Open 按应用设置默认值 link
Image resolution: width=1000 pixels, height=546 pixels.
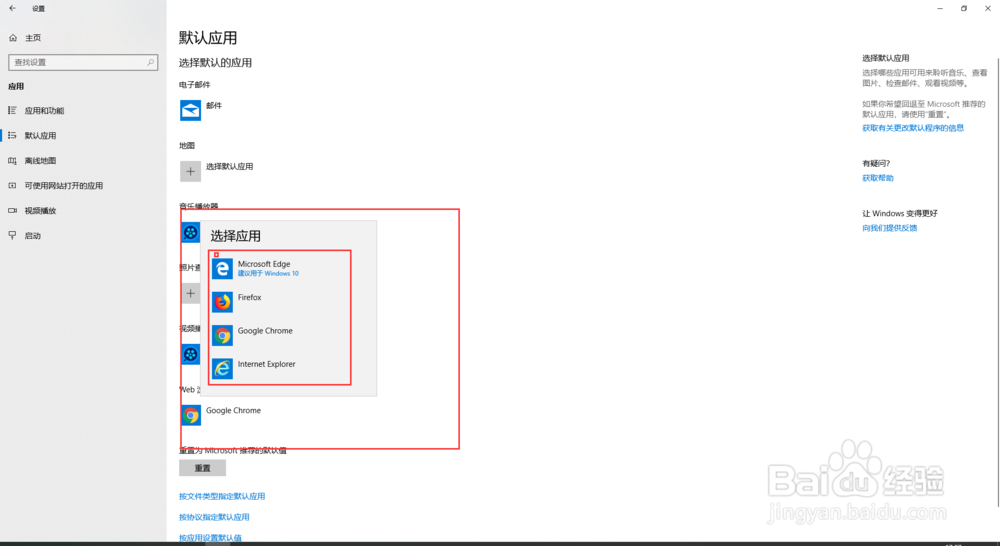pos(210,538)
